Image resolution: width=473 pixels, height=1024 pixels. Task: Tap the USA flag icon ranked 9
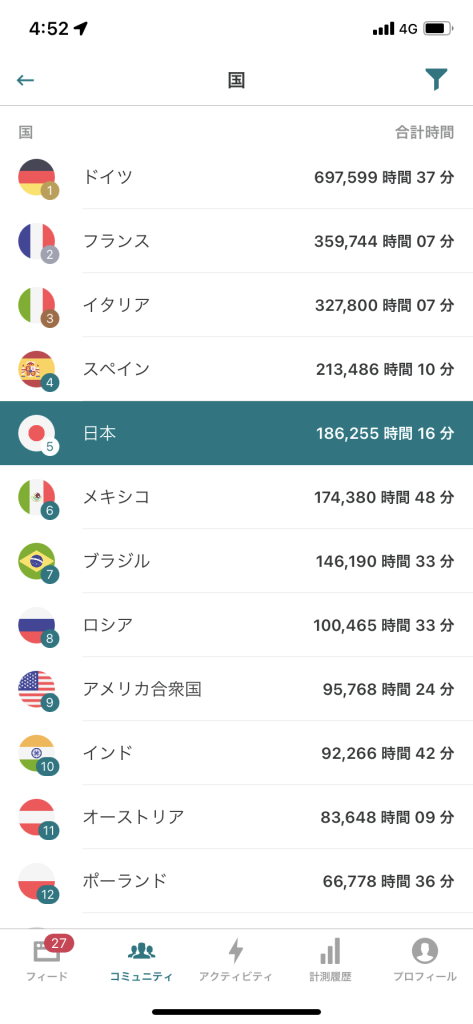tap(37, 689)
